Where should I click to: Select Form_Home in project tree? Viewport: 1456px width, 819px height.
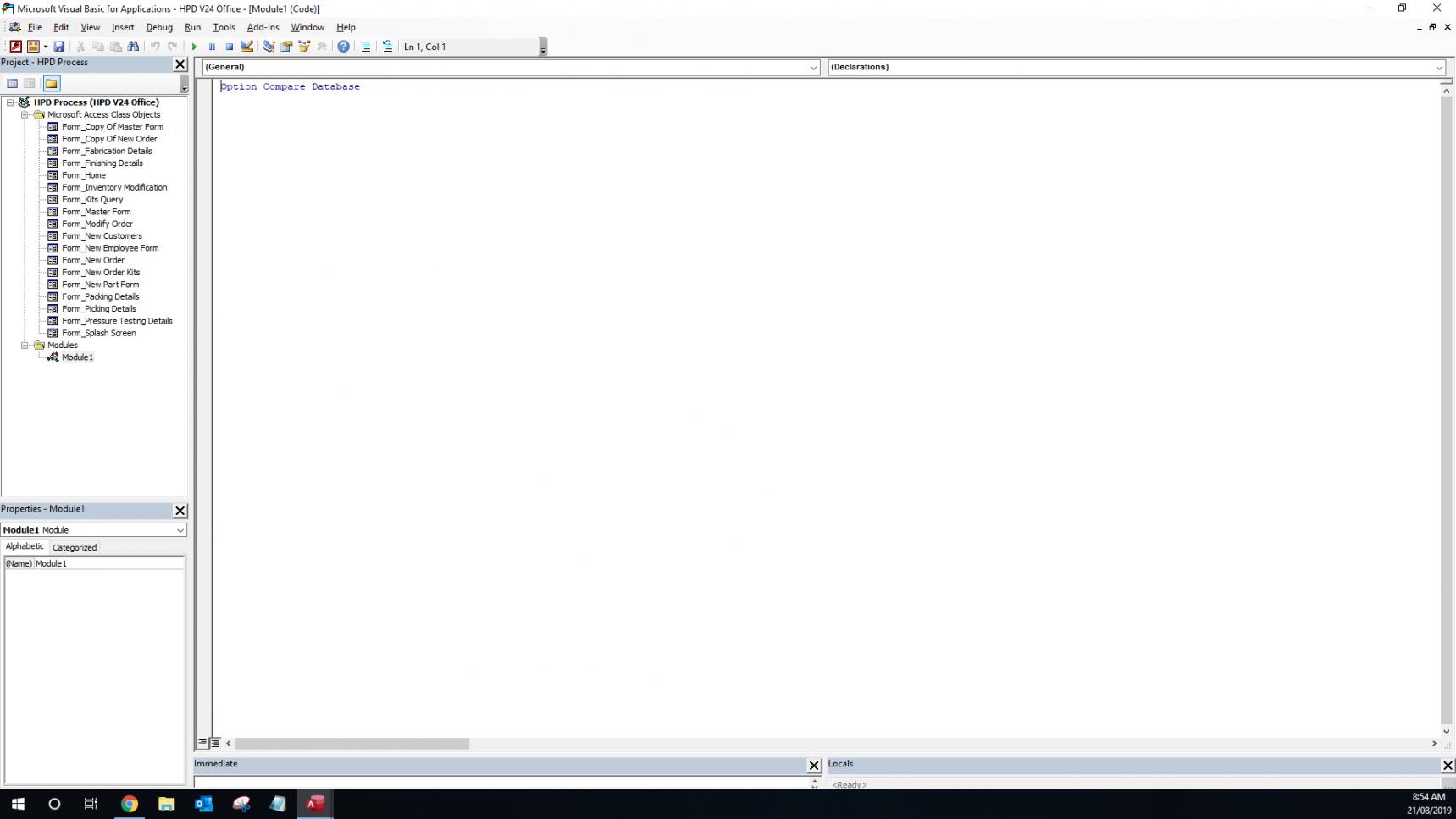coord(83,175)
